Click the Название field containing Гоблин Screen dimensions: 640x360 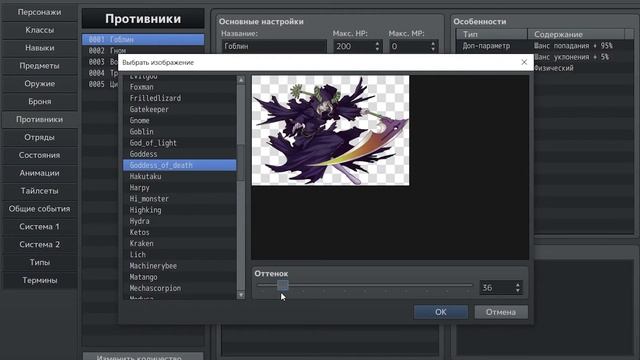(274, 47)
